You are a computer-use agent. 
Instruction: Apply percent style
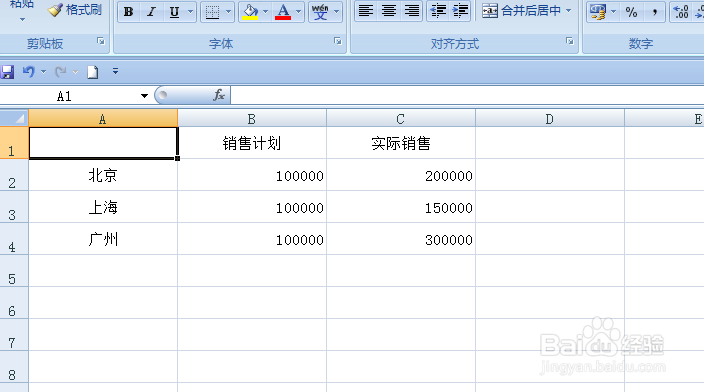pos(631,12)
